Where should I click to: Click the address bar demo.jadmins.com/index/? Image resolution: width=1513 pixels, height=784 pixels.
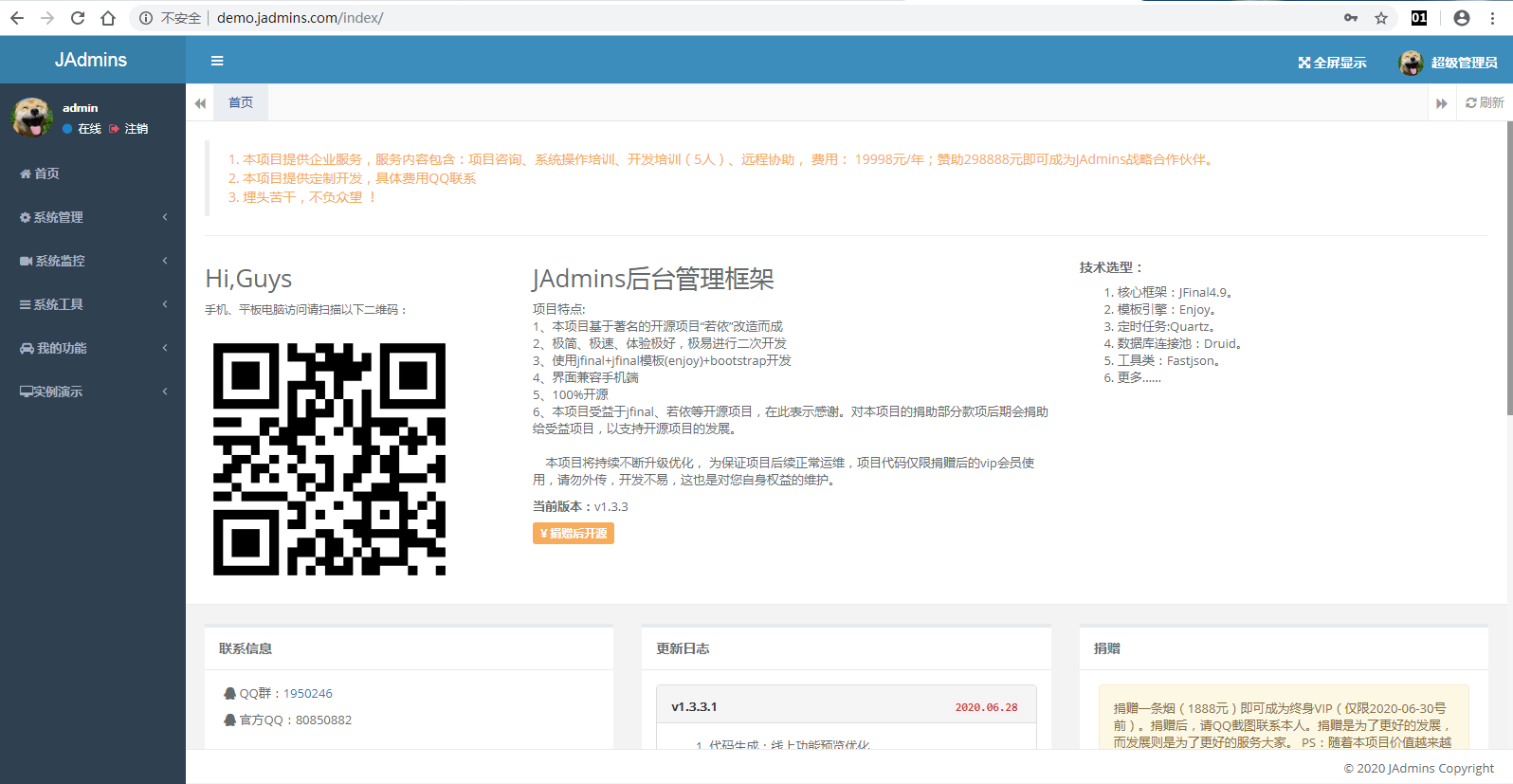coord(300,18)
